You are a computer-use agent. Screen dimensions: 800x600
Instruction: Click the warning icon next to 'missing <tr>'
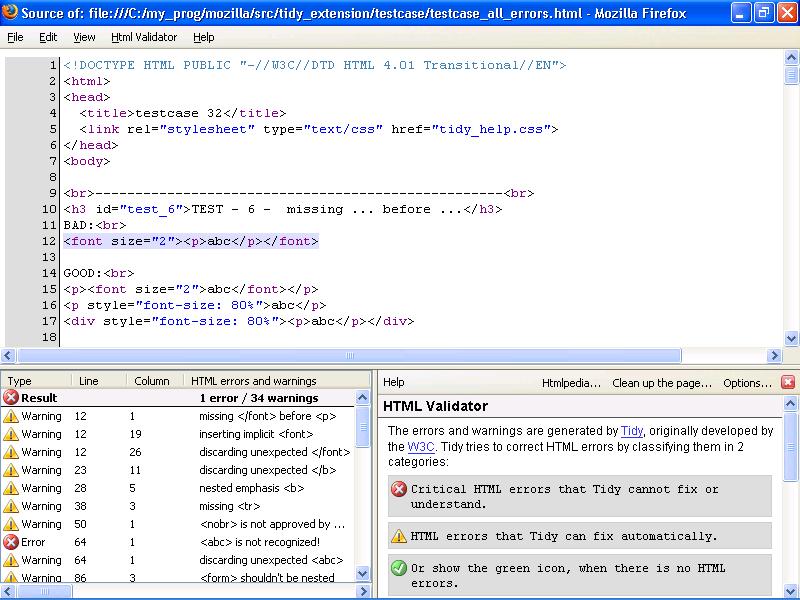(x=9, y=508)
